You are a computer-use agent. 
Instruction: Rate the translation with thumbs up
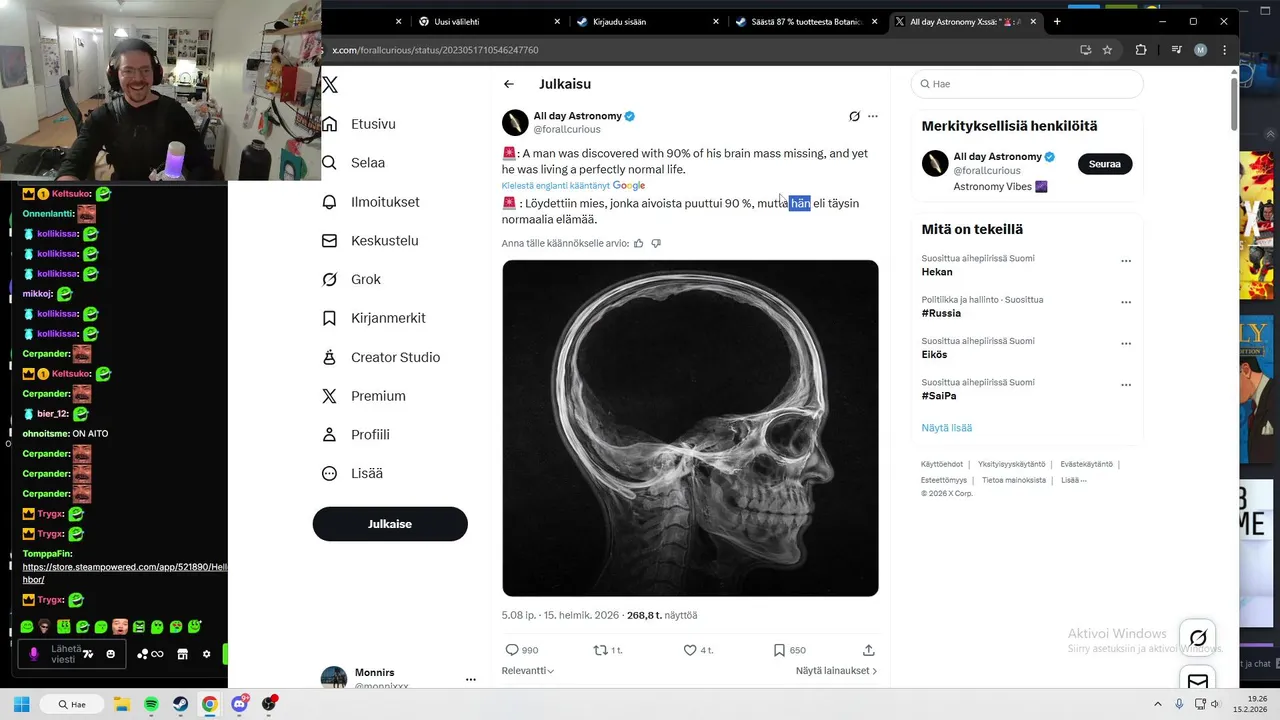point(639,243)
